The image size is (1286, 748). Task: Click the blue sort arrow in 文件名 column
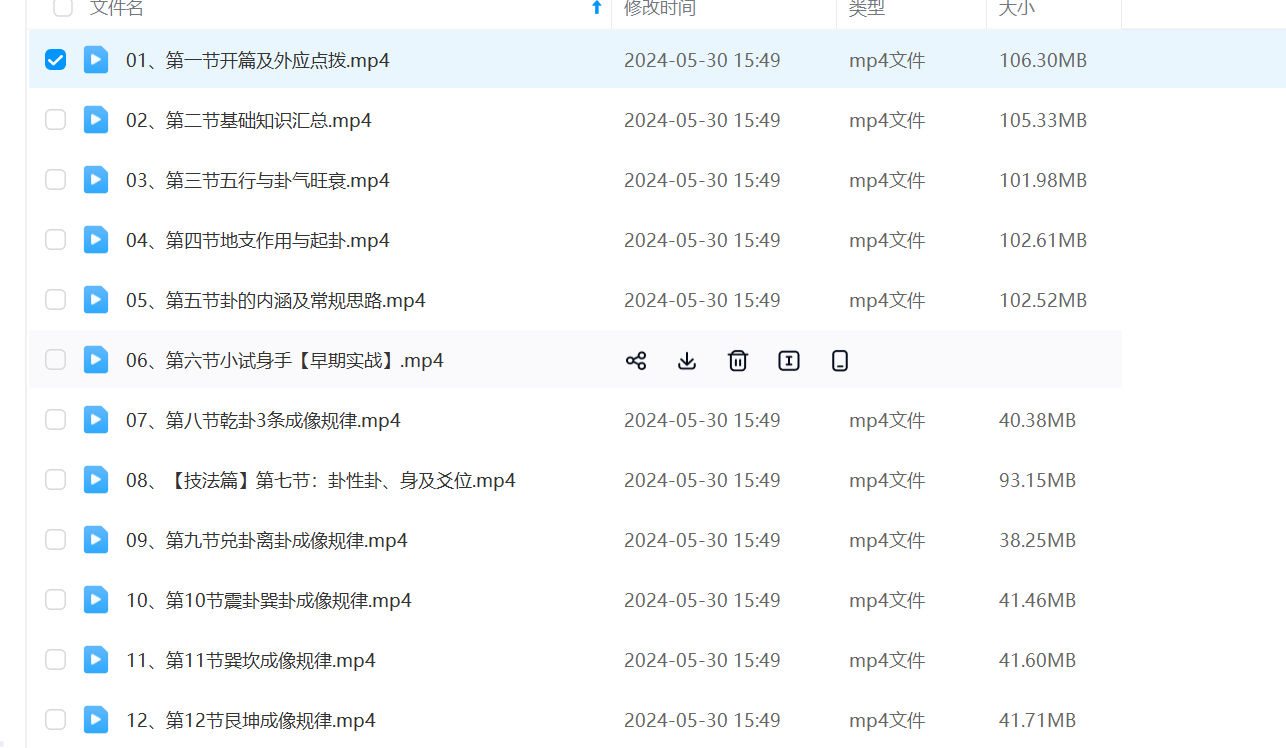coord(597,8)
